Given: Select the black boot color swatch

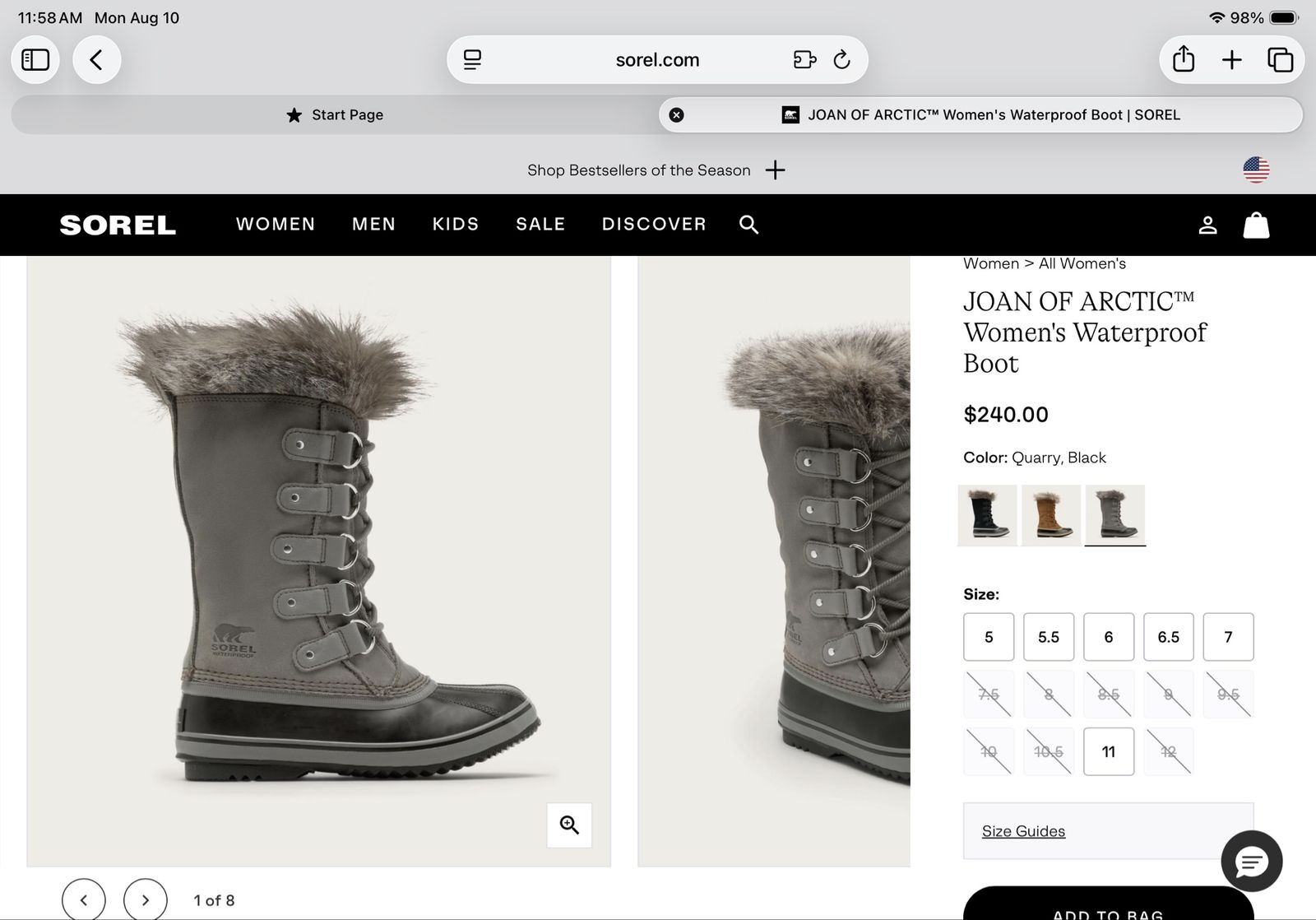Looking at the screenshot, I should (x=988, y=515).
